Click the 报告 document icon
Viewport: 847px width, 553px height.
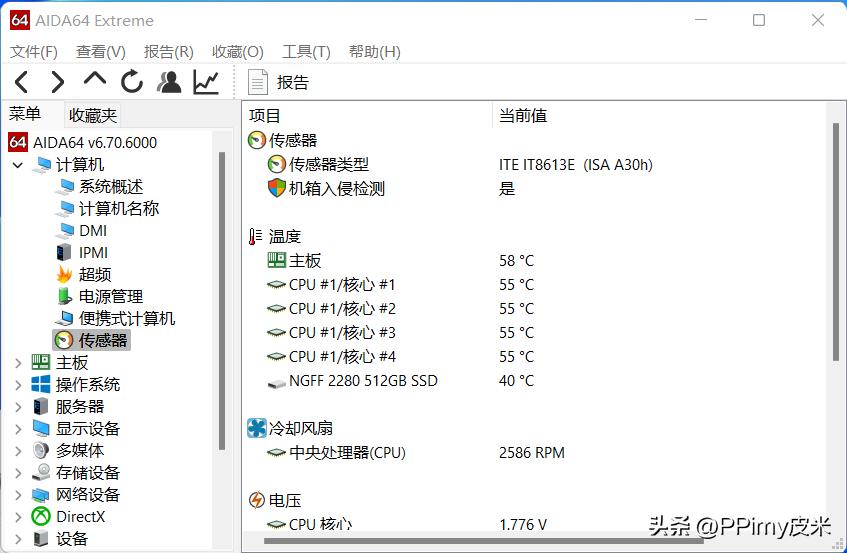click(x=258, y=82)
